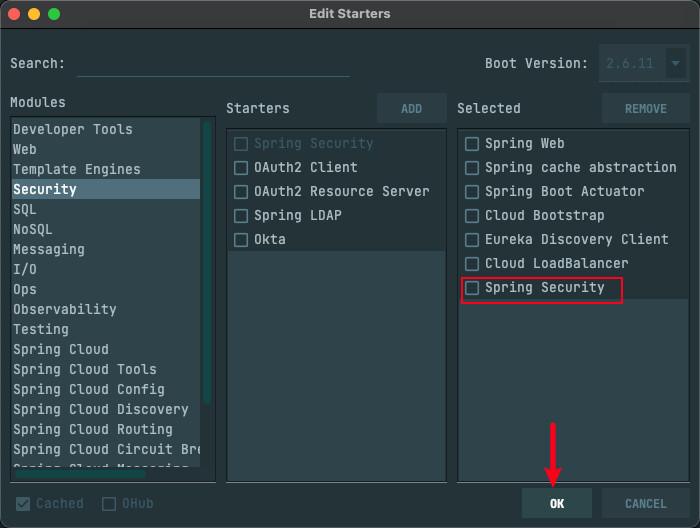Select Spring Cloud Routing module
700x528 pixels.
tap(106, 429)
